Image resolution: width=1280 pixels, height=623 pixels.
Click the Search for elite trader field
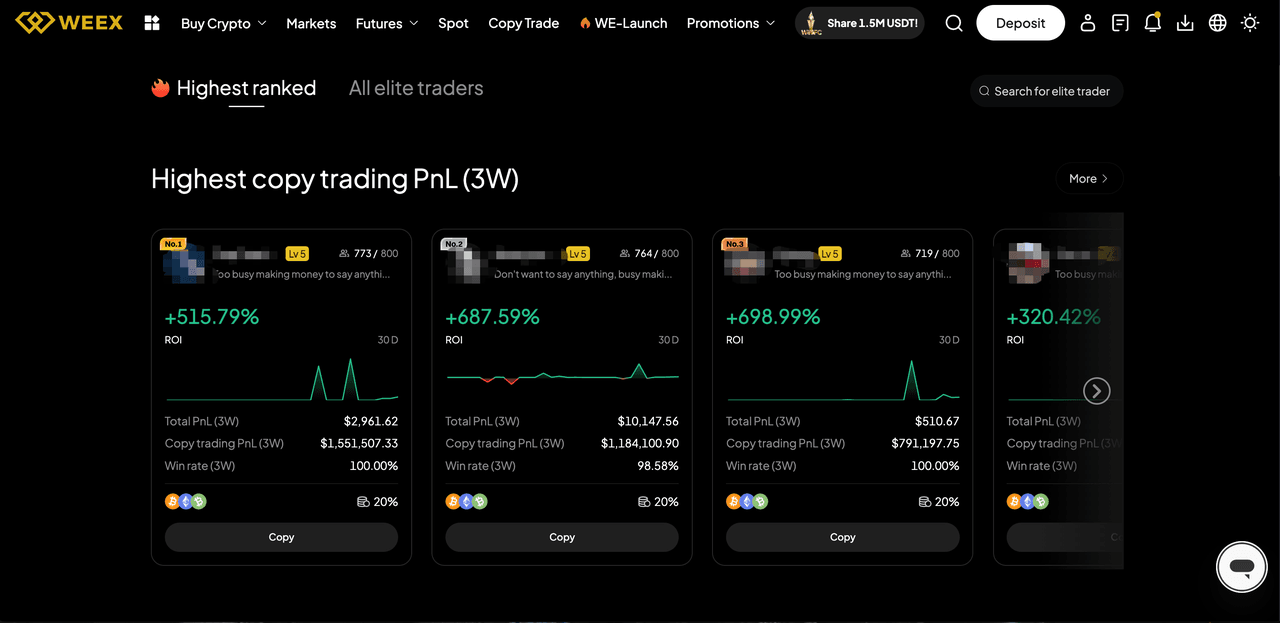(x=1047, y=91)
